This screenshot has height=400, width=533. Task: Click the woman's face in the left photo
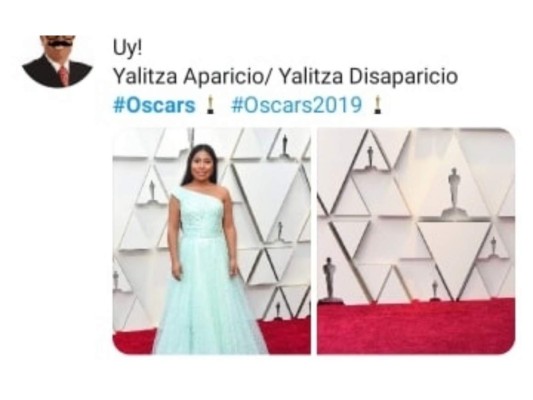click(x=202, y=167)
